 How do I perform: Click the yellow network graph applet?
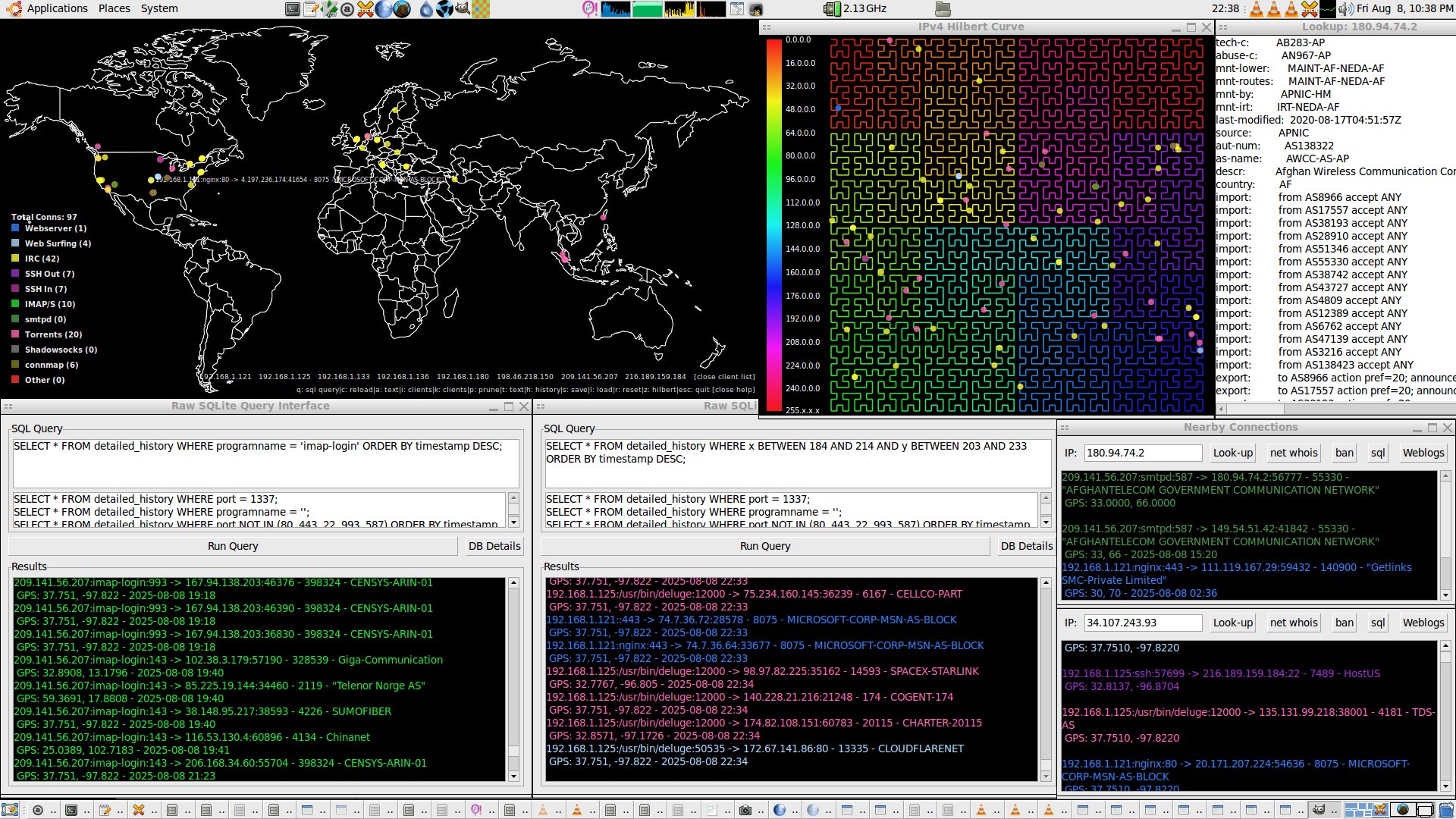[x=679, y=9]
